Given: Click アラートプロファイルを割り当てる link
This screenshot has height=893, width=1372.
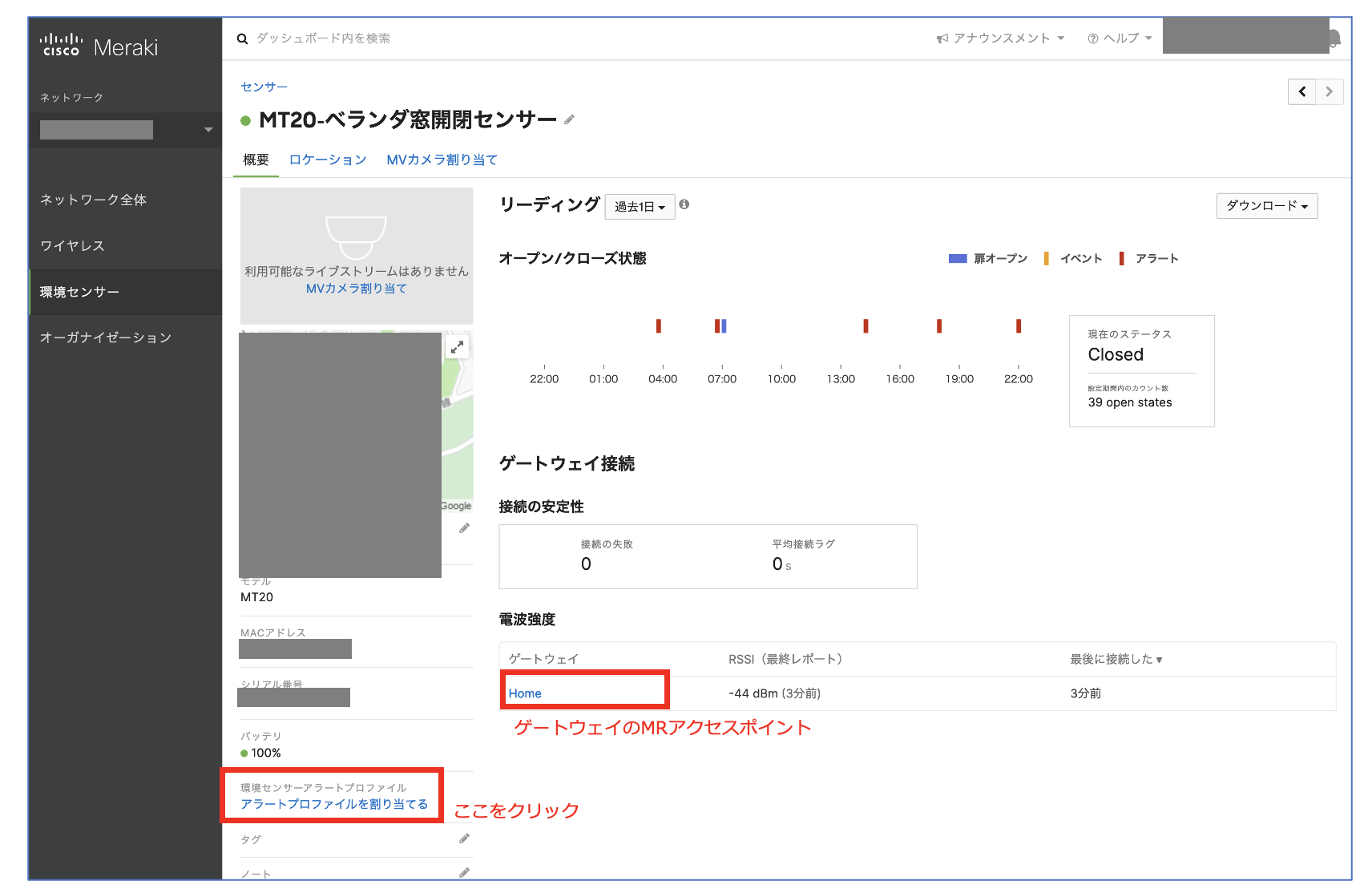Looking at the screenshot, I should [x=334, y=803].
